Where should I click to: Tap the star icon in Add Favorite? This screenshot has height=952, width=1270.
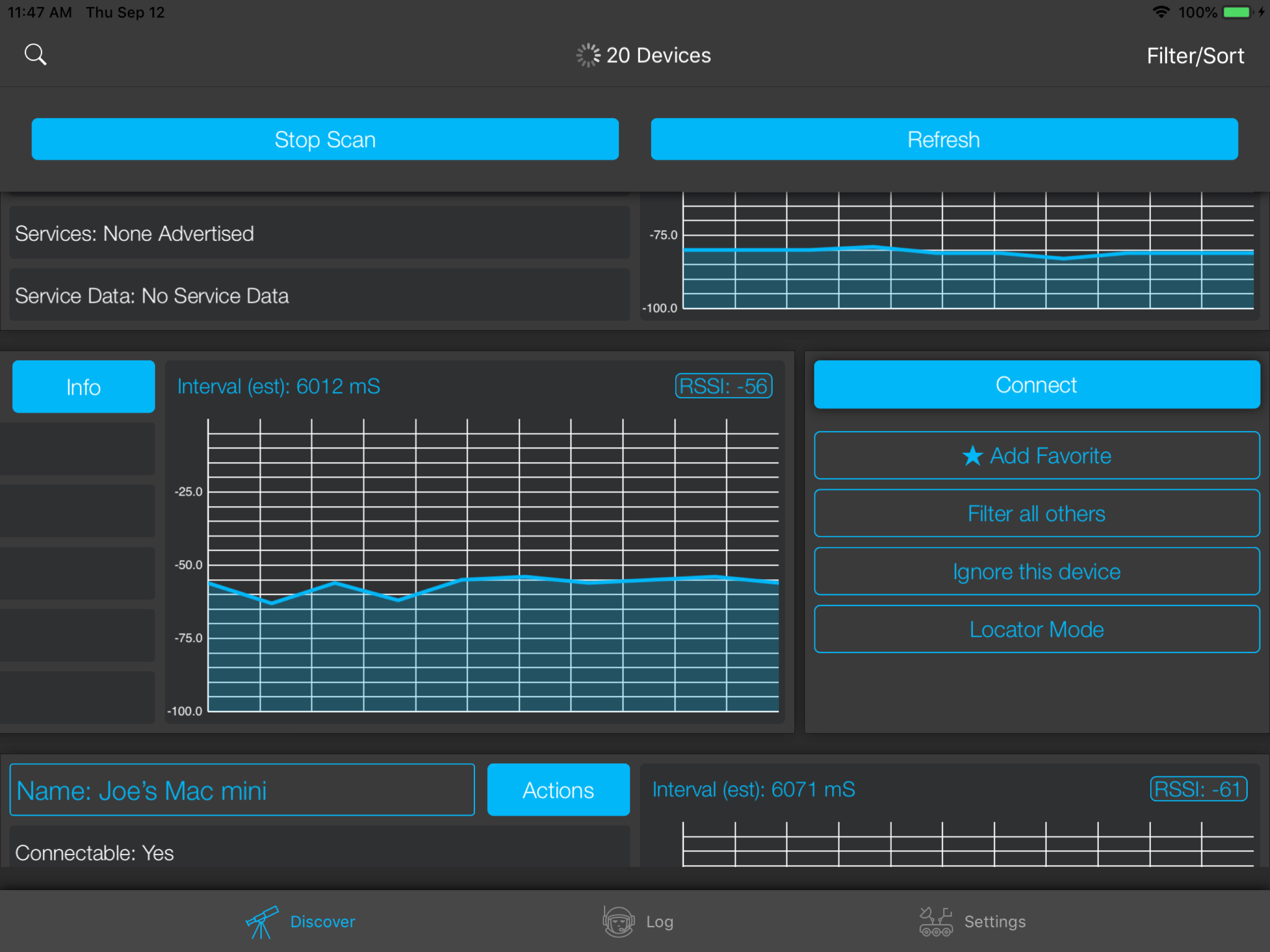coord(972,456)
